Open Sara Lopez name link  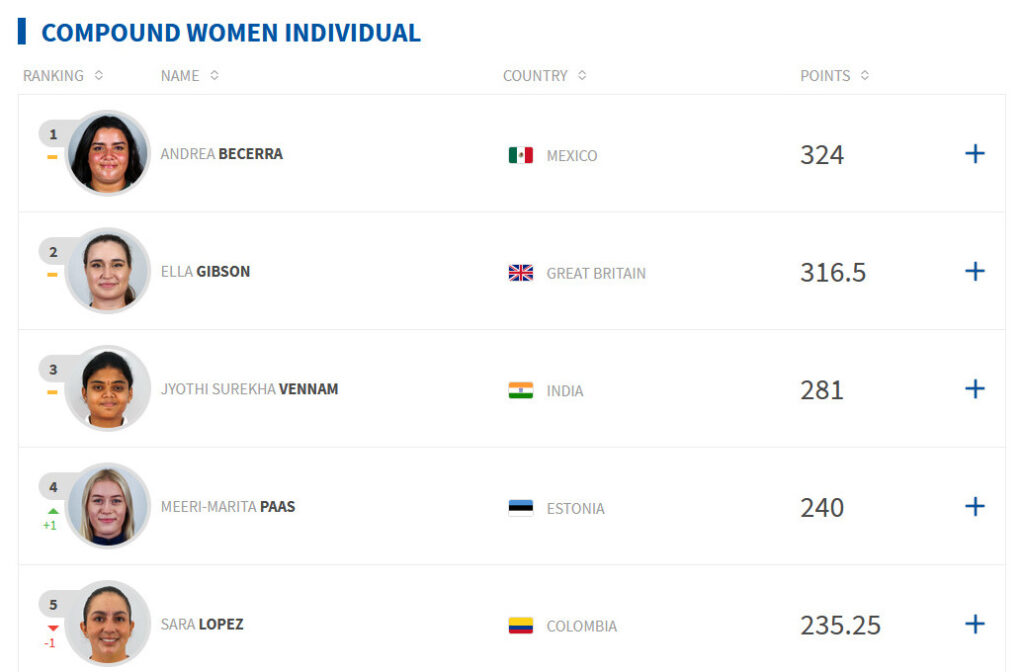click(202, 624)
